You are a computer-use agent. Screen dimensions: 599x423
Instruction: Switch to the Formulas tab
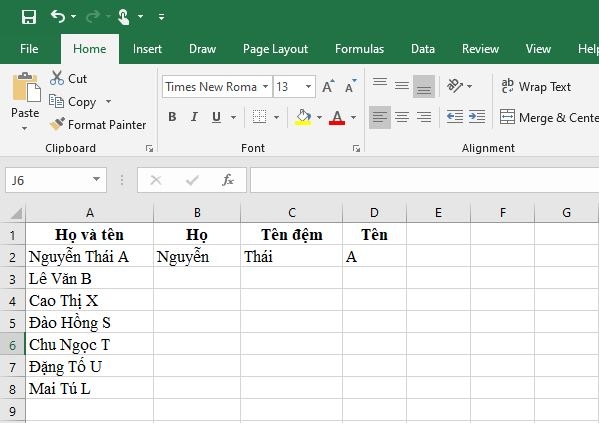pos(359,49)
